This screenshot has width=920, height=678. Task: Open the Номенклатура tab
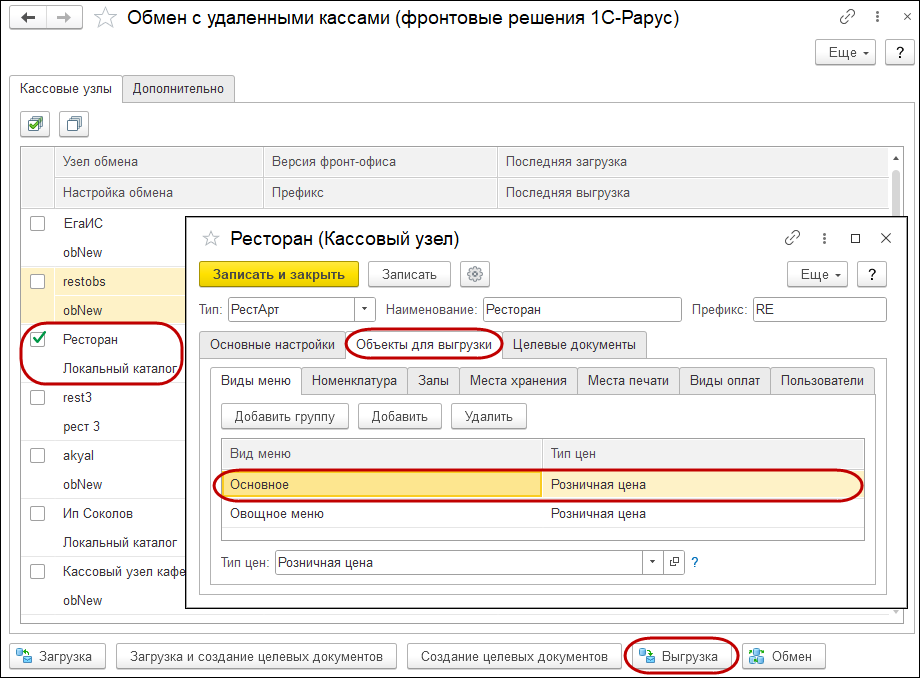[x=354, y=381]
